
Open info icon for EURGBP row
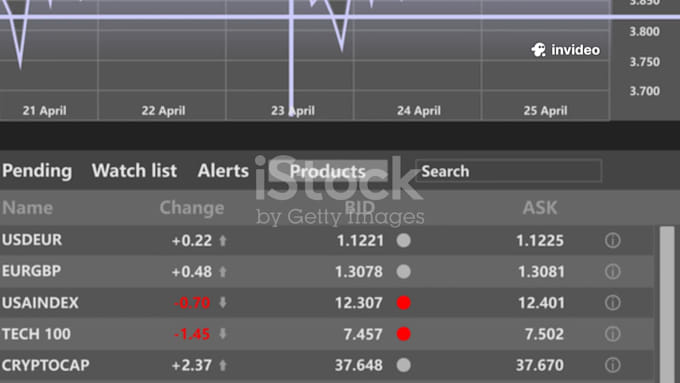pyautogui.click(x=612, y=272)
